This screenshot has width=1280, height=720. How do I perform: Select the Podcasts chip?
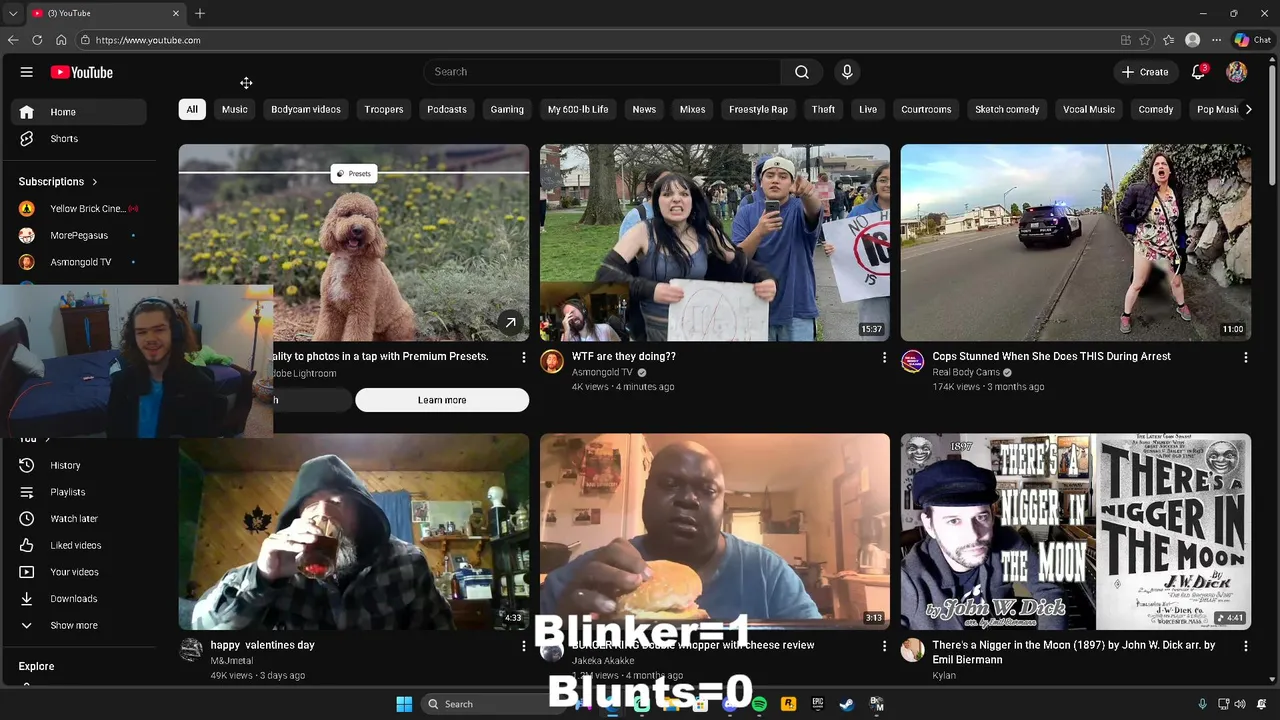coord(447,109)
